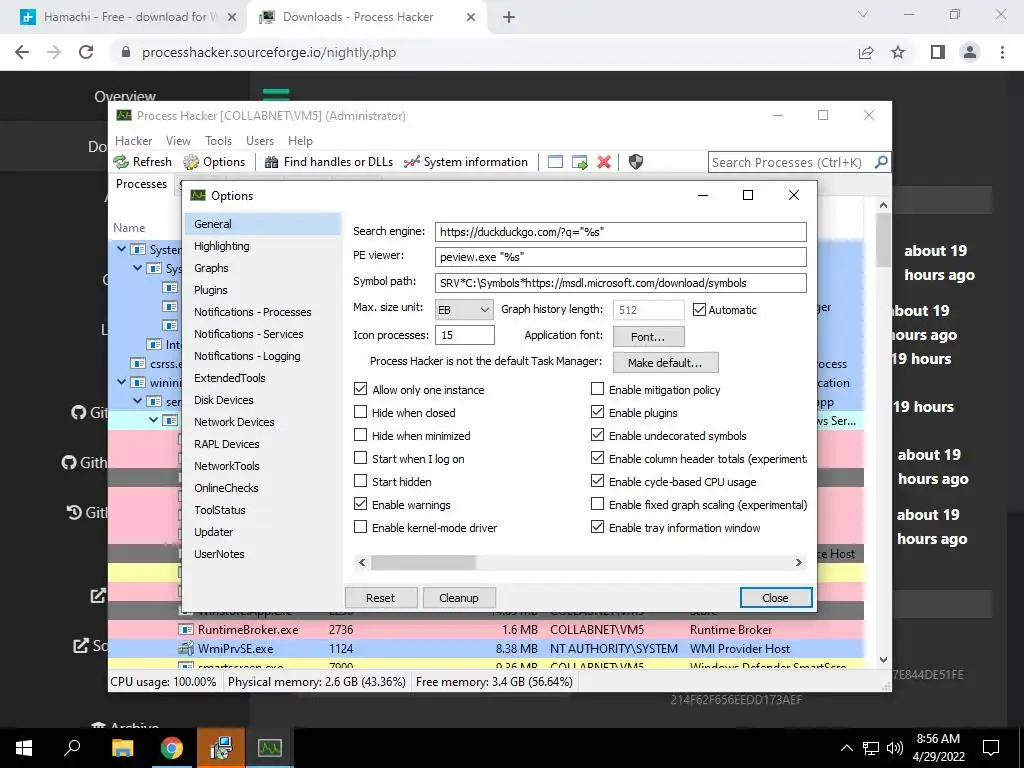Click the Chrome reload page icon
Image resolution: width=1024 pixels, height=768 pixels.
click(86, 52)
